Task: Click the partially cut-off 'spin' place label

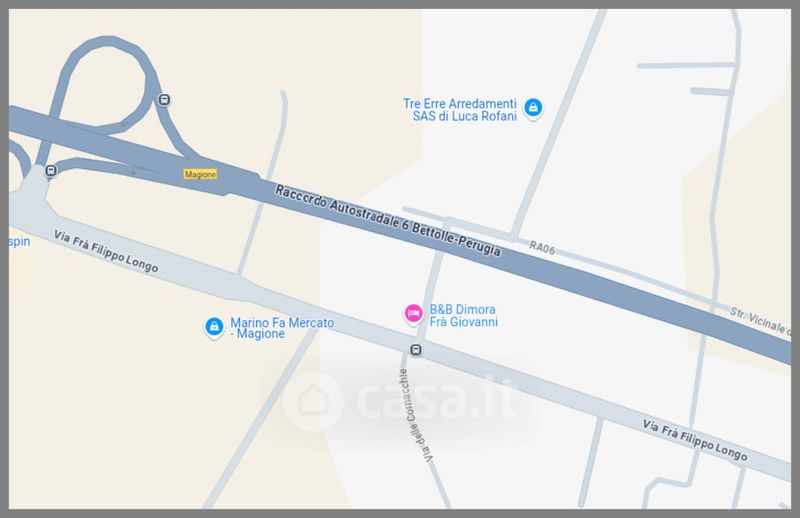Action: [x=19, y=242]
